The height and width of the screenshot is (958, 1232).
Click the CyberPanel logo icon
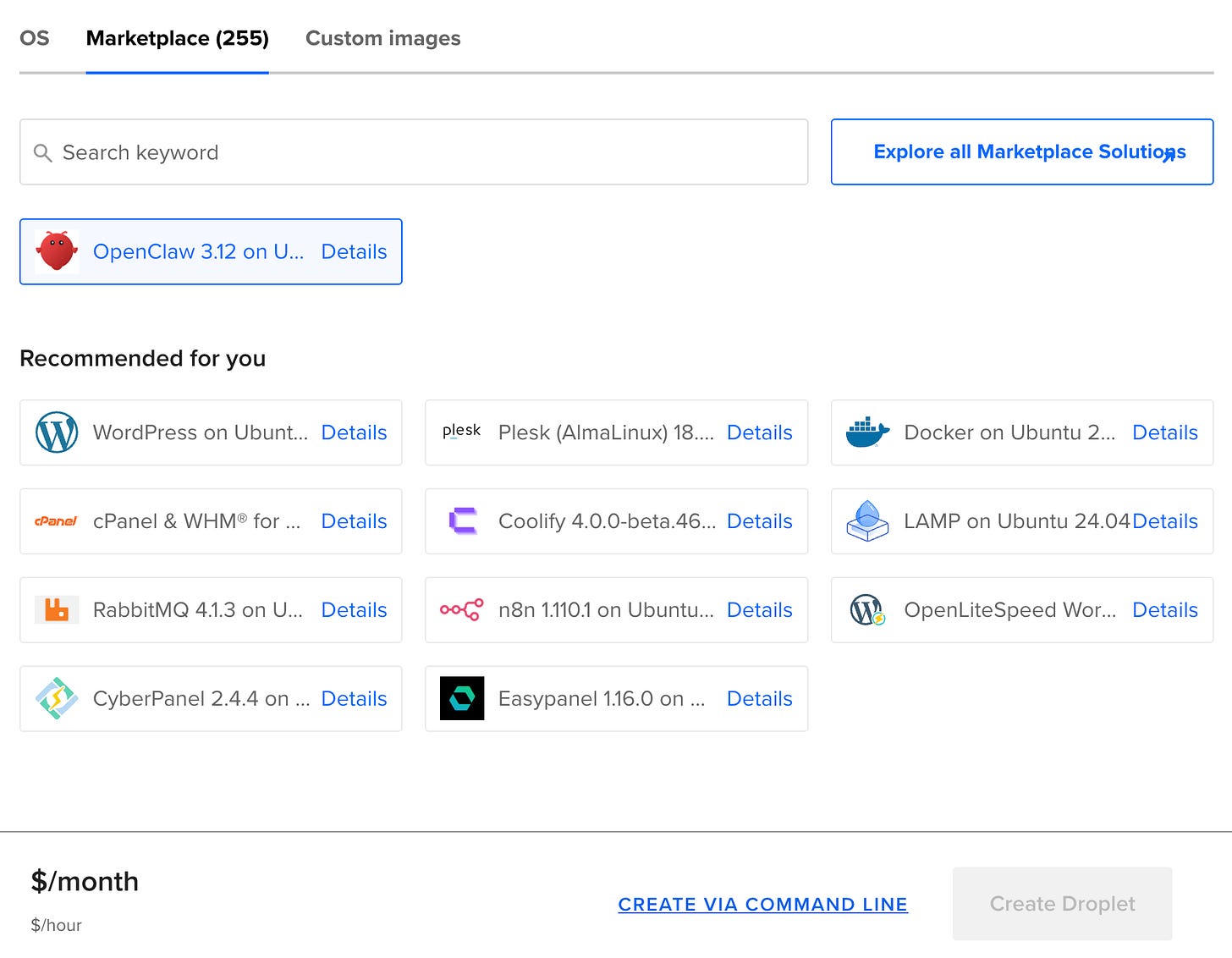57,698
